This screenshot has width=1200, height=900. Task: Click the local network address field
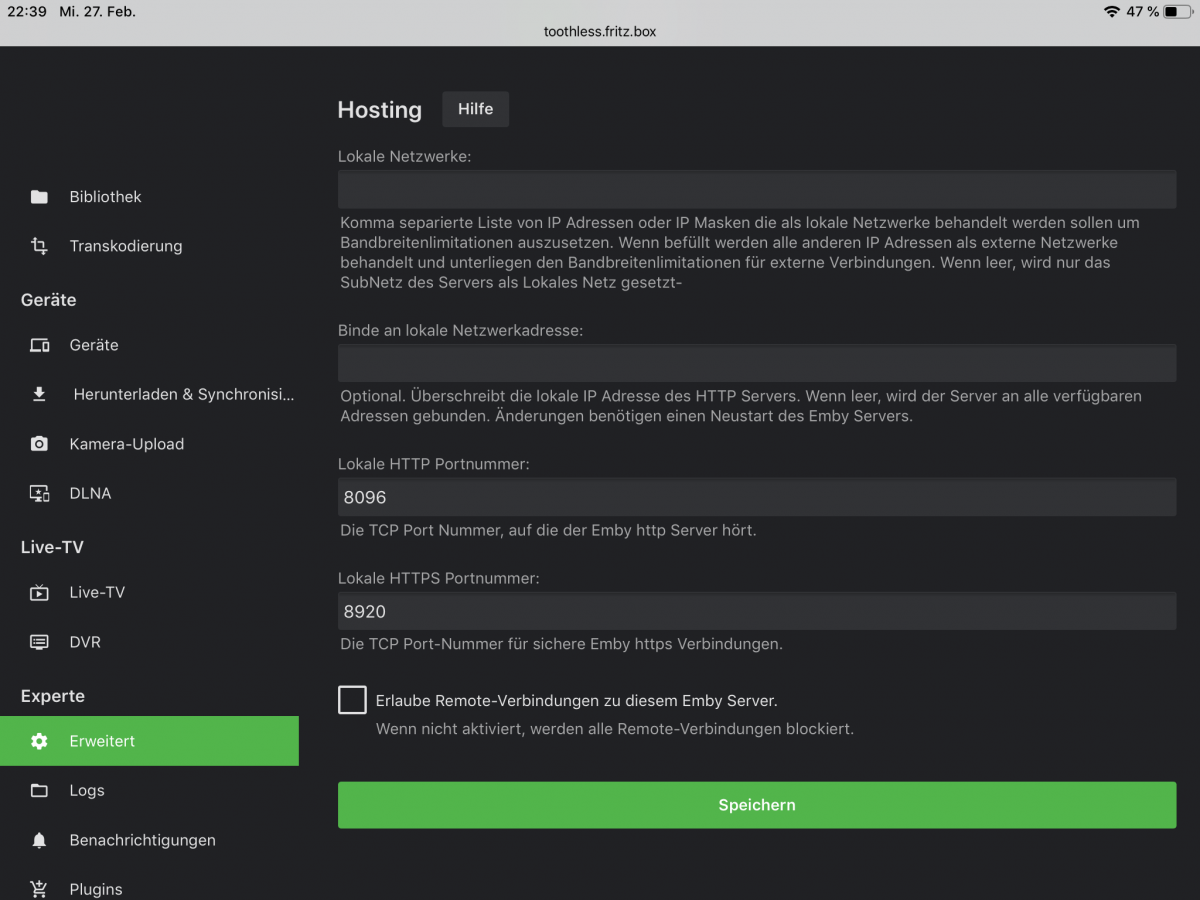point(756,363)
